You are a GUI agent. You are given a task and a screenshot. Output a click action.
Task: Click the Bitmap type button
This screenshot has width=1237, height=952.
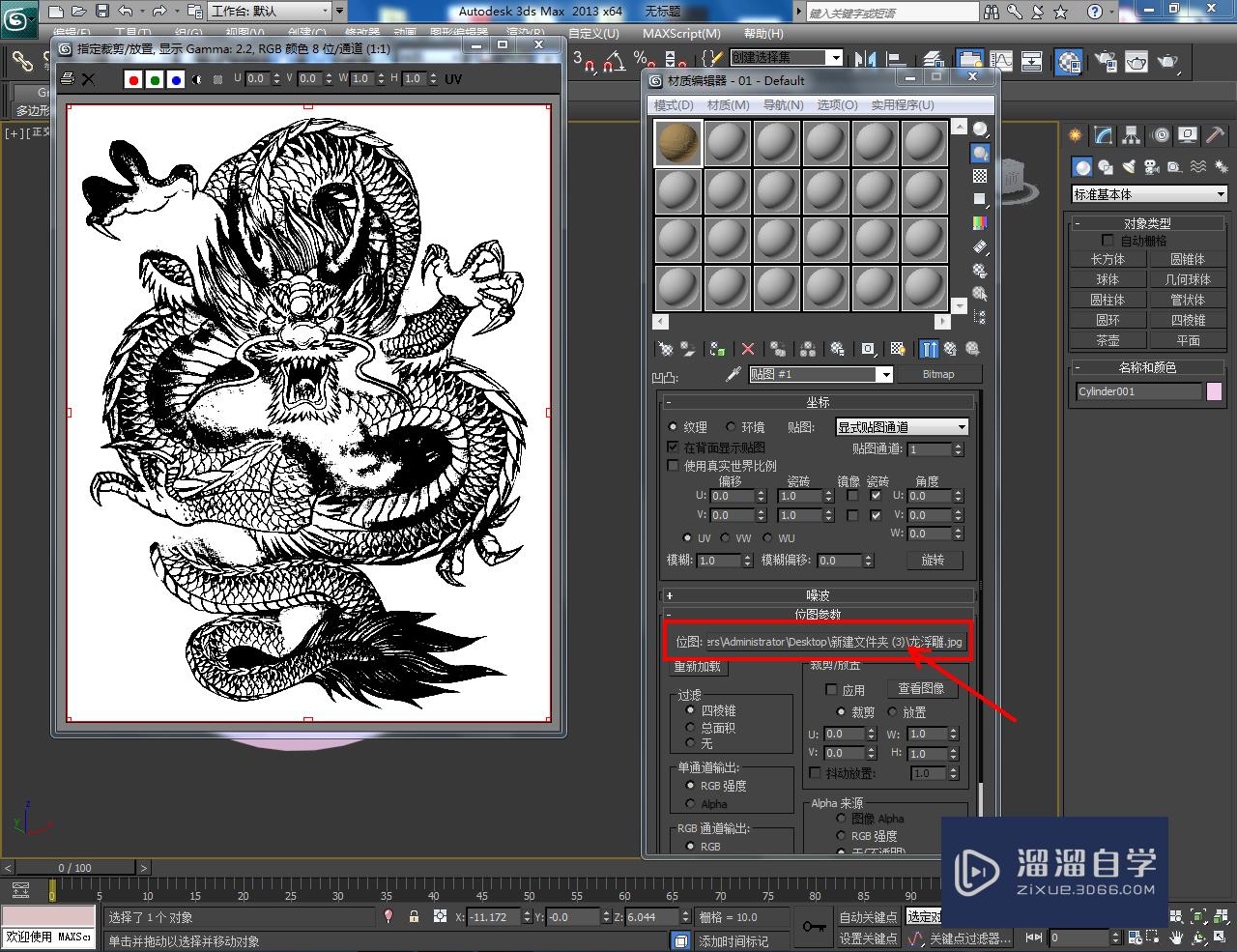(x=938, y=374)
